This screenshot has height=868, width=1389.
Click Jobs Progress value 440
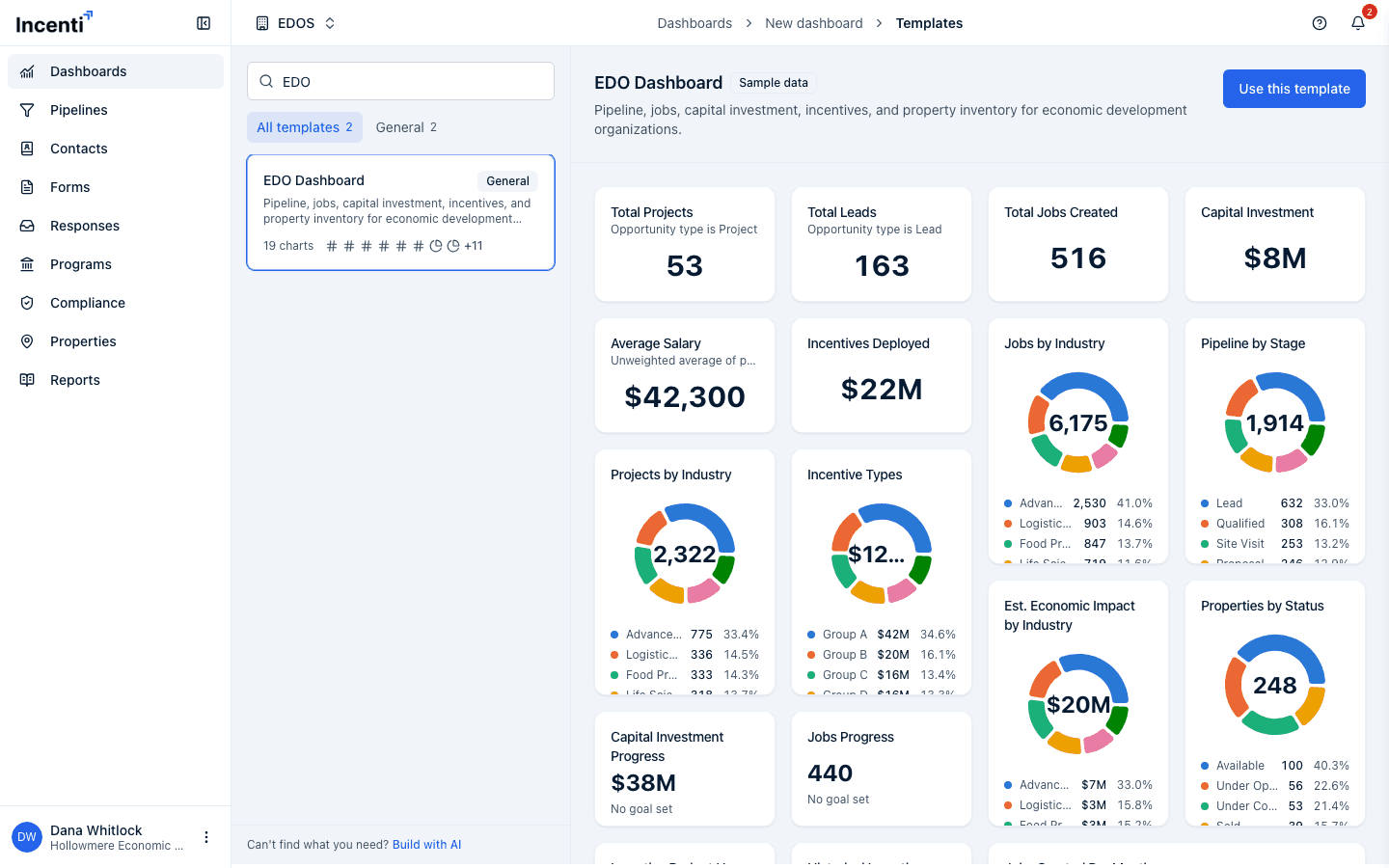[830, 773]
